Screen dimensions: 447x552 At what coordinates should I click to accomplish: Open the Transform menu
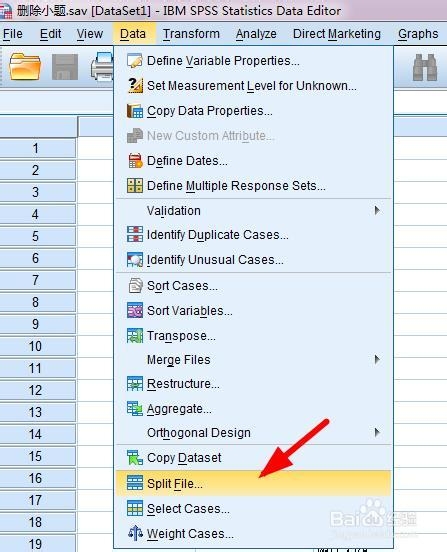[191, 34]
